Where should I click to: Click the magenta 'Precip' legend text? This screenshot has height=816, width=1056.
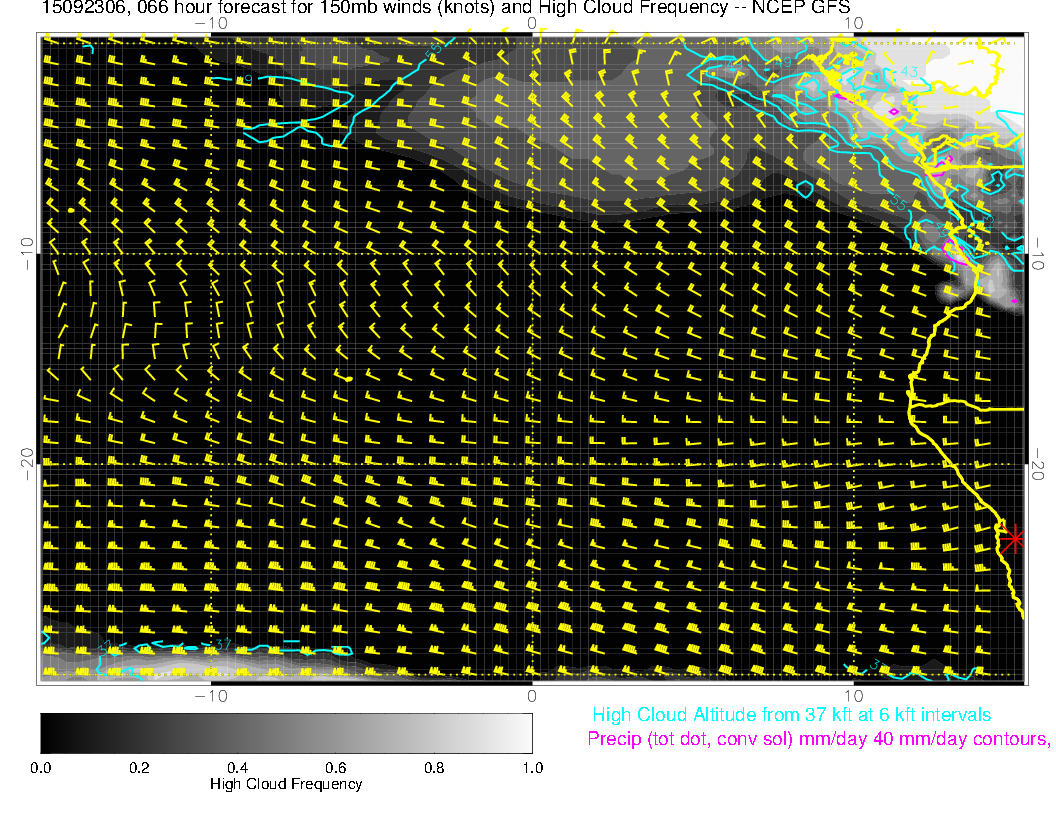coord(818,740)
